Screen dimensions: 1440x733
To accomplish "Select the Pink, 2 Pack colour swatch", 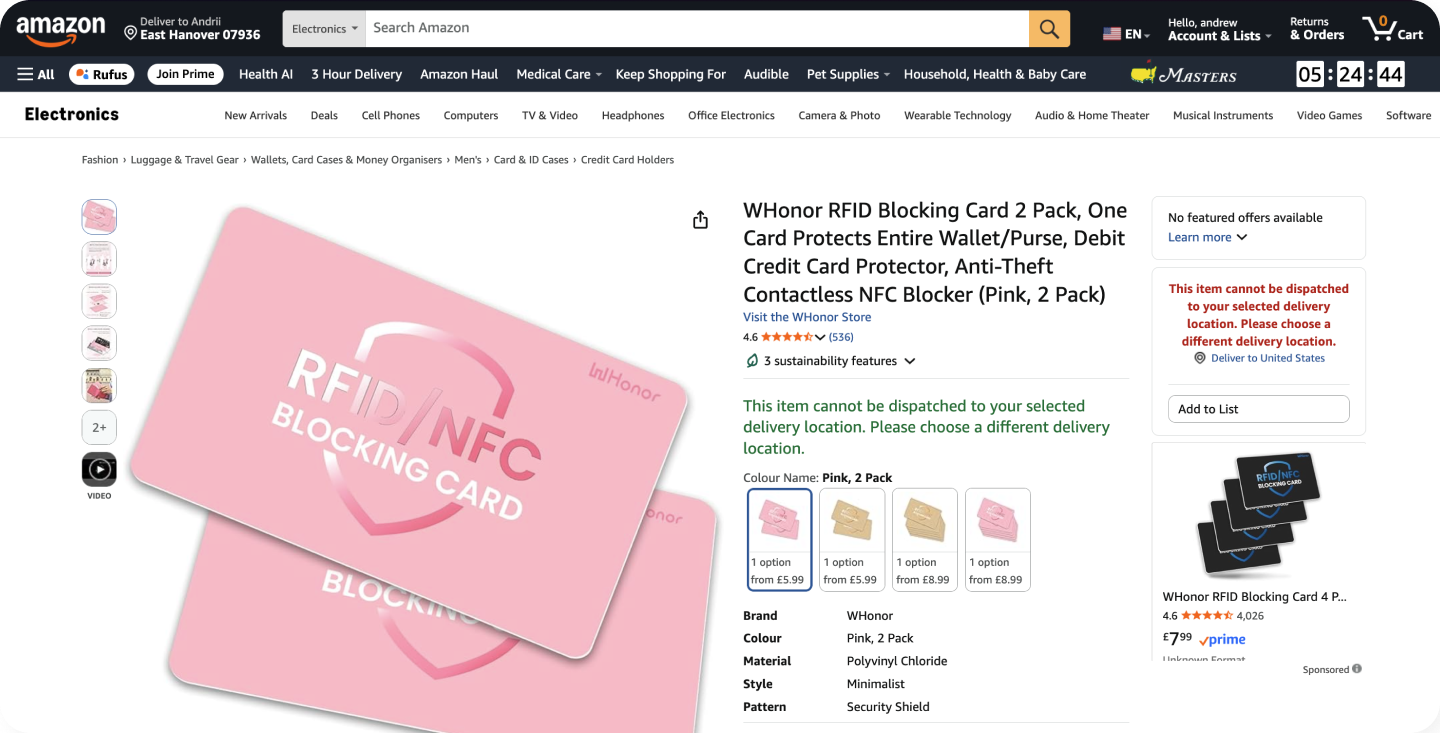I will (x=779, y=539).
